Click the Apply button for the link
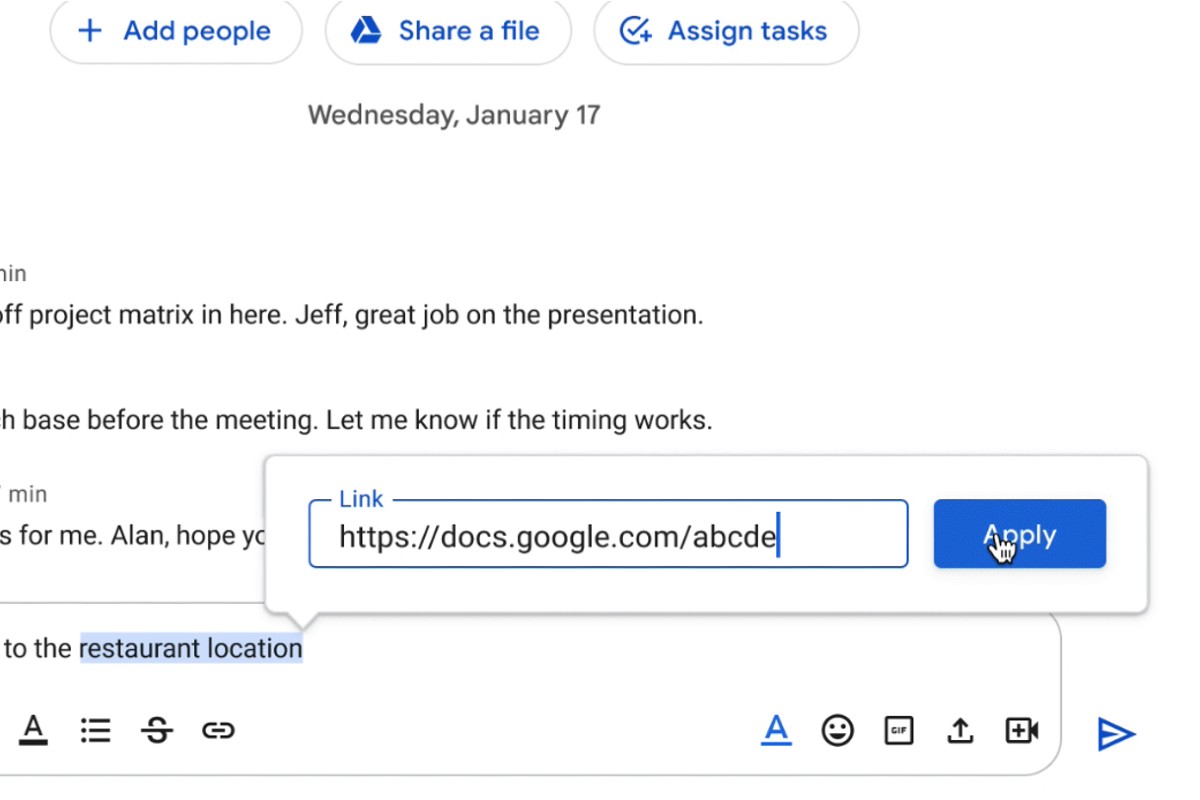This screenshot has height=800, width=1200. coord(1019,535)
